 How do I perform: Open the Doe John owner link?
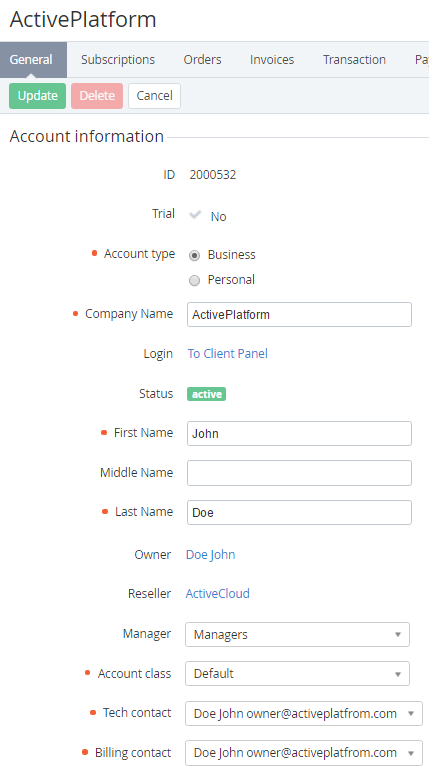point(211,555)
